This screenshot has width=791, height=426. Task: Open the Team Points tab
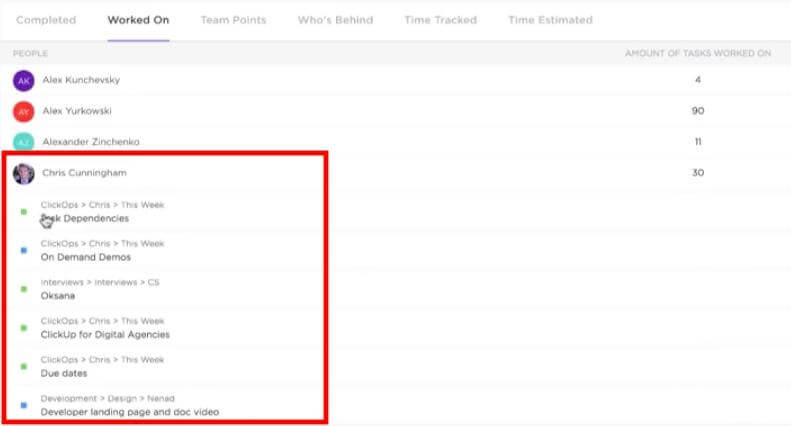pos(233,20)
